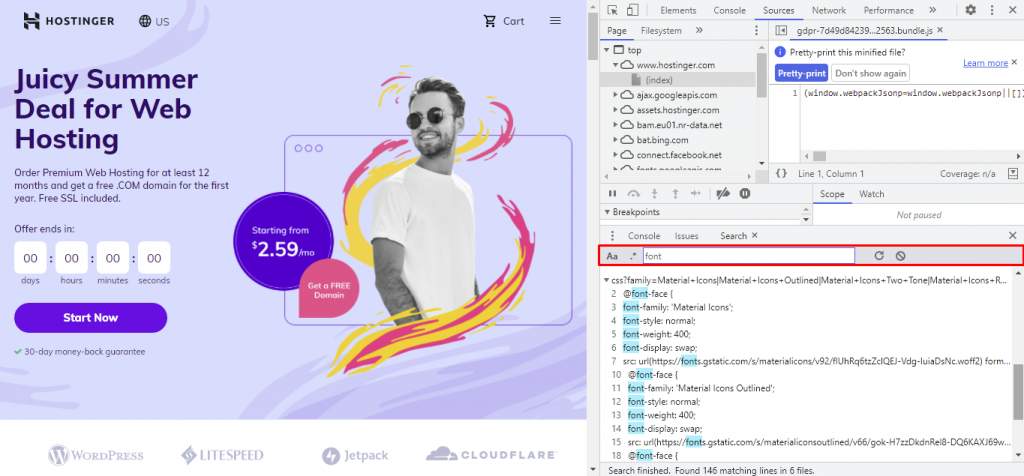This screenshot has width=1024, height=476.
Task: Click the Start Now button
Action: [x=91, y=318]
